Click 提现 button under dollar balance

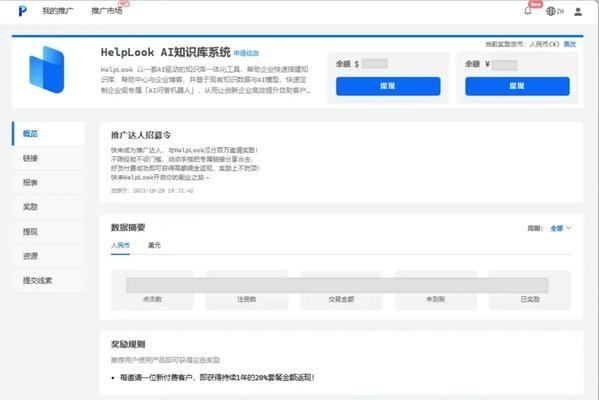tap(388, 86)
